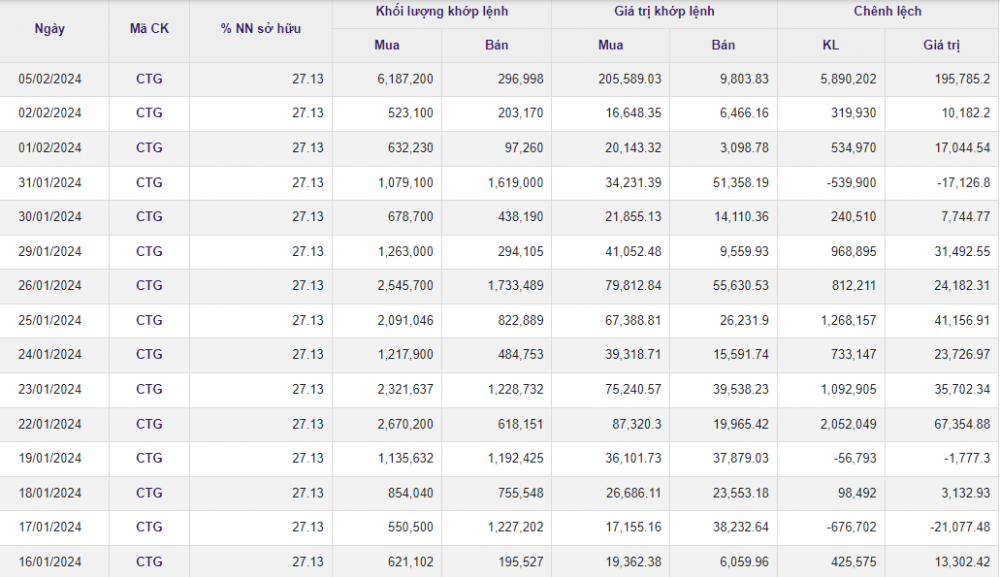Select the date cell 29/01/2024

pyautogui.click(x=50, y=251)
